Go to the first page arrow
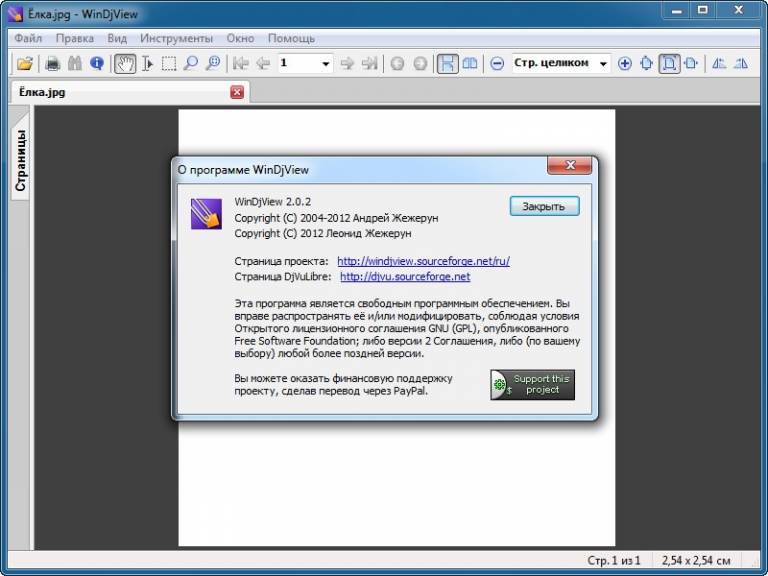The width and height of the screenshot is (768, 576). [x=240, y=63]
